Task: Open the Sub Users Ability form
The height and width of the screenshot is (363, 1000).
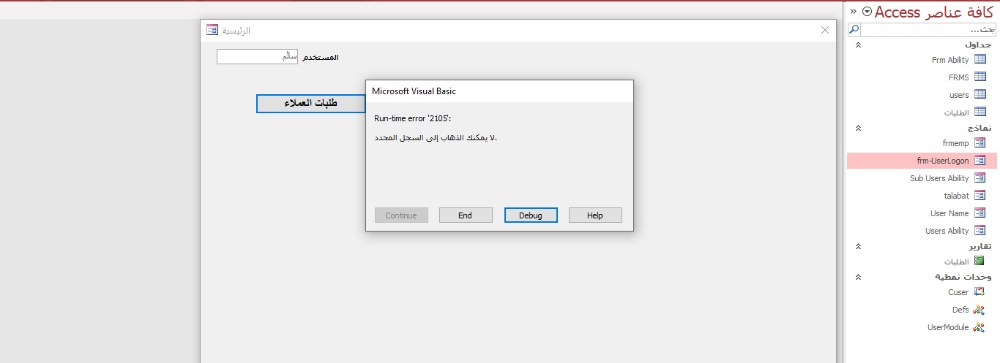Action: click(948, 178)
